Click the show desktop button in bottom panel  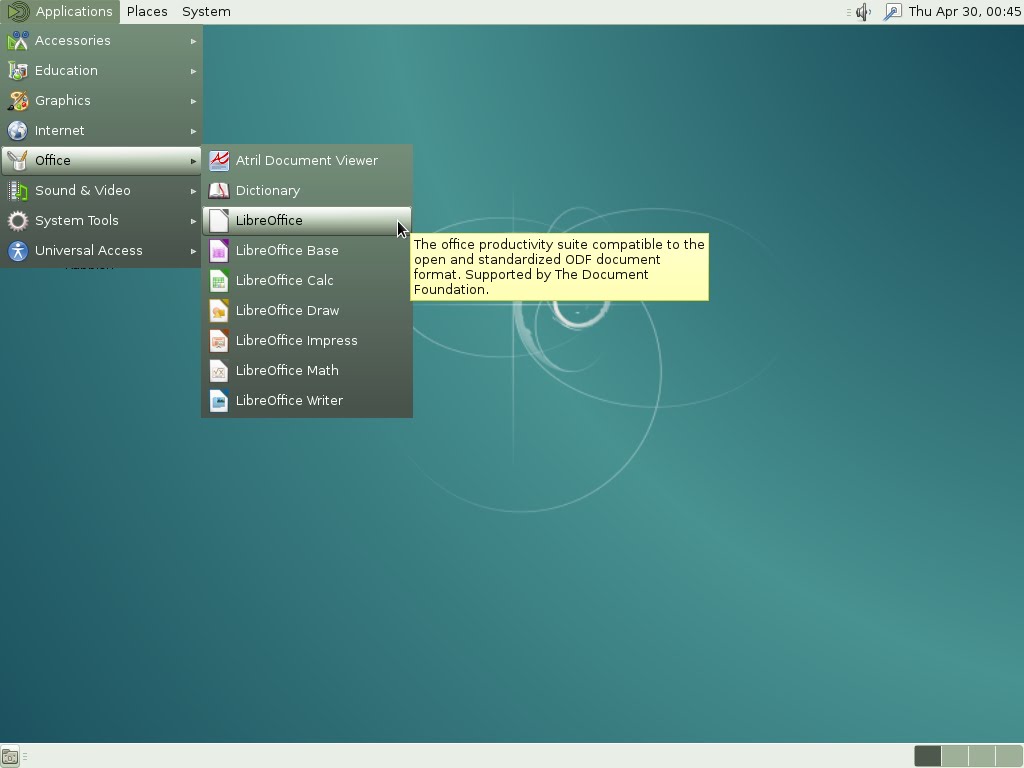(x=10, y=757)
